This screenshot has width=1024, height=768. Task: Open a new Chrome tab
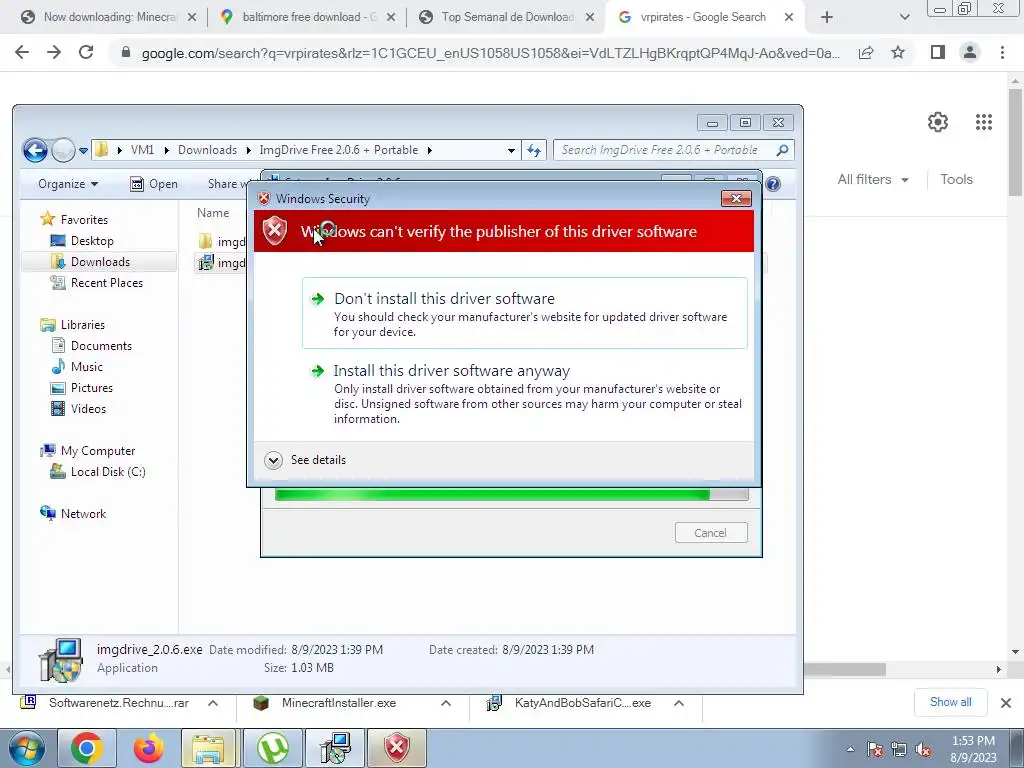tap(827, 18)
